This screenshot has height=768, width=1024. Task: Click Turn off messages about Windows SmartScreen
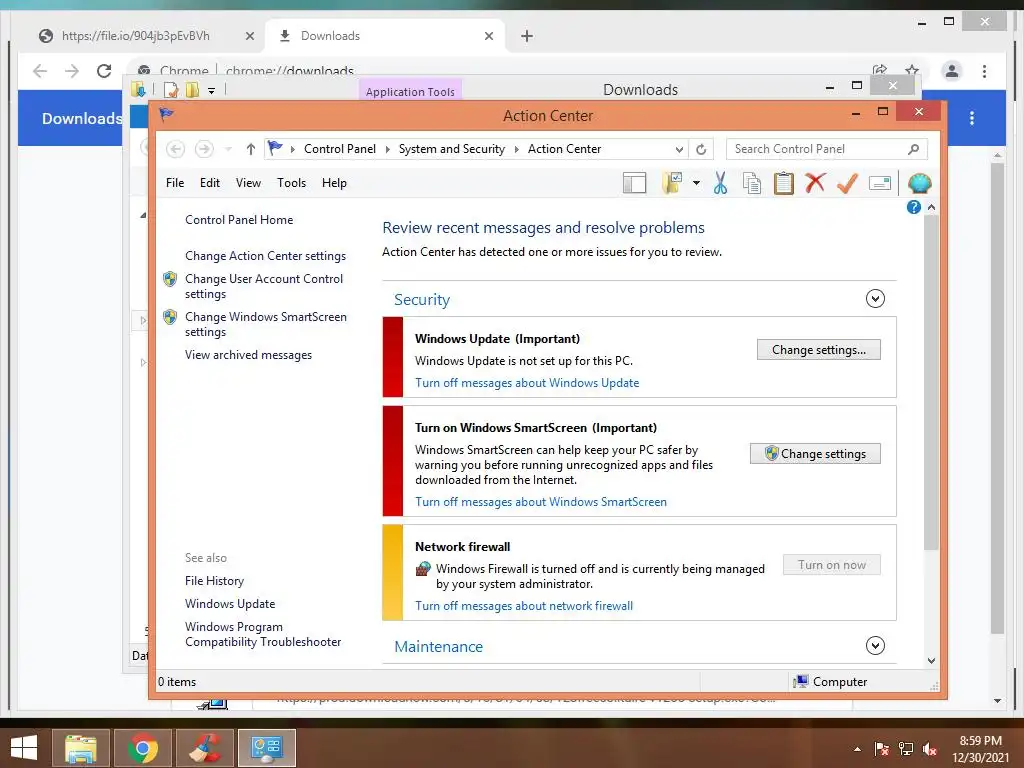click(541, 502)
